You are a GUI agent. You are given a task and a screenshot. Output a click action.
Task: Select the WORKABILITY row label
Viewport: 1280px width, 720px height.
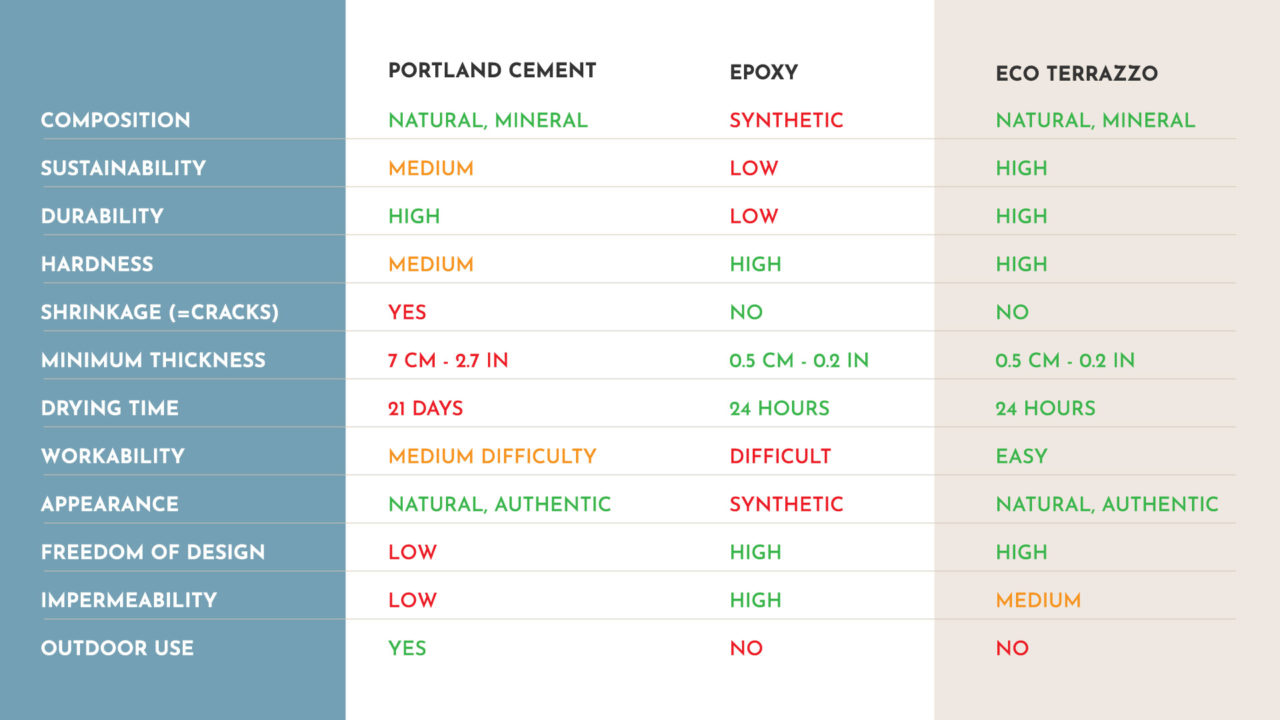113,456
